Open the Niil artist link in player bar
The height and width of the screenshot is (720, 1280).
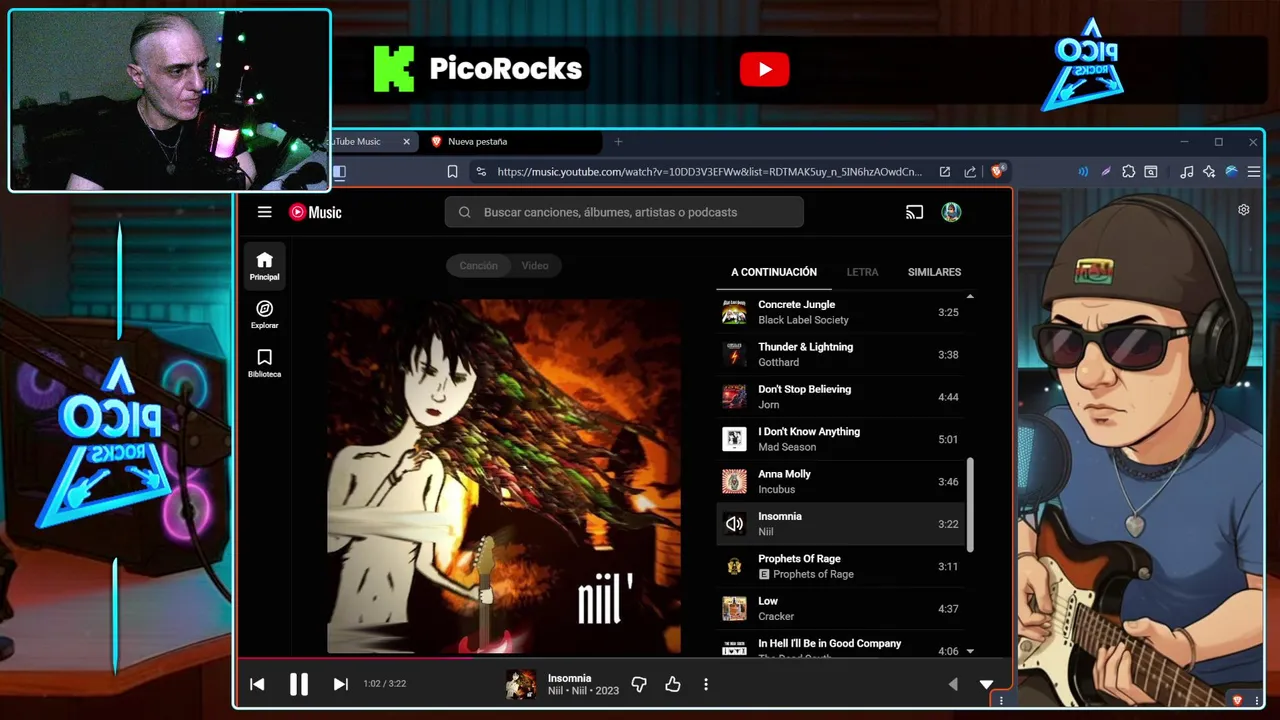pos(555,691)
